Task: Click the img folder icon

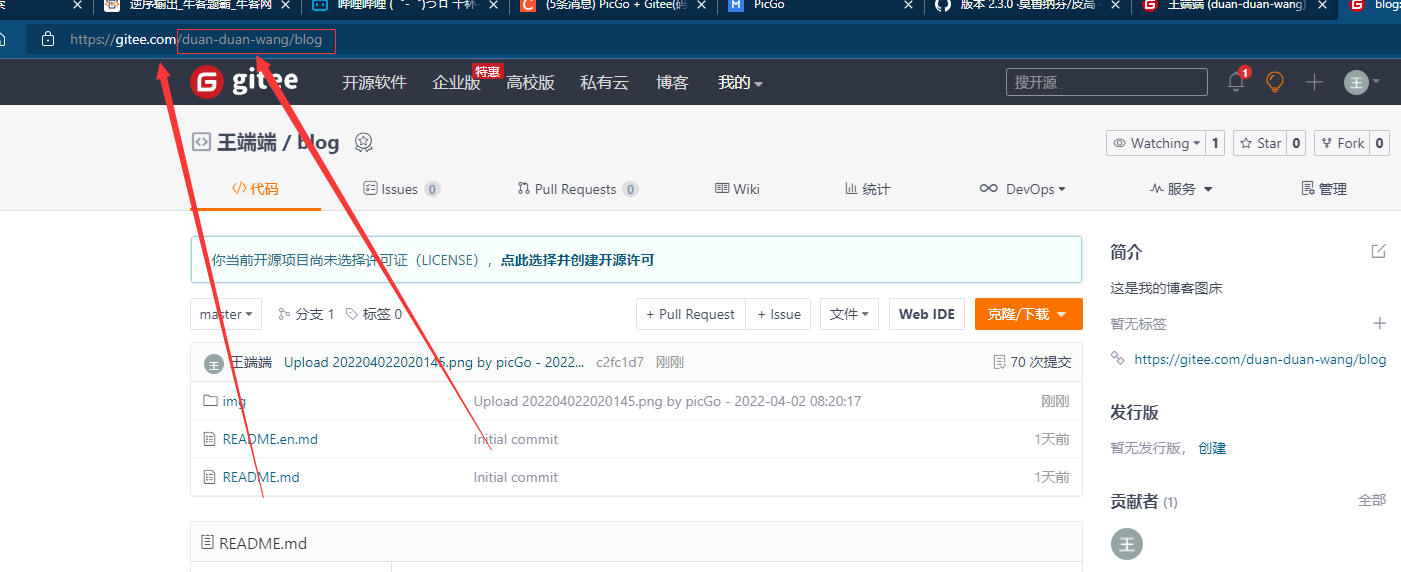Action: (x=210, y=401)
